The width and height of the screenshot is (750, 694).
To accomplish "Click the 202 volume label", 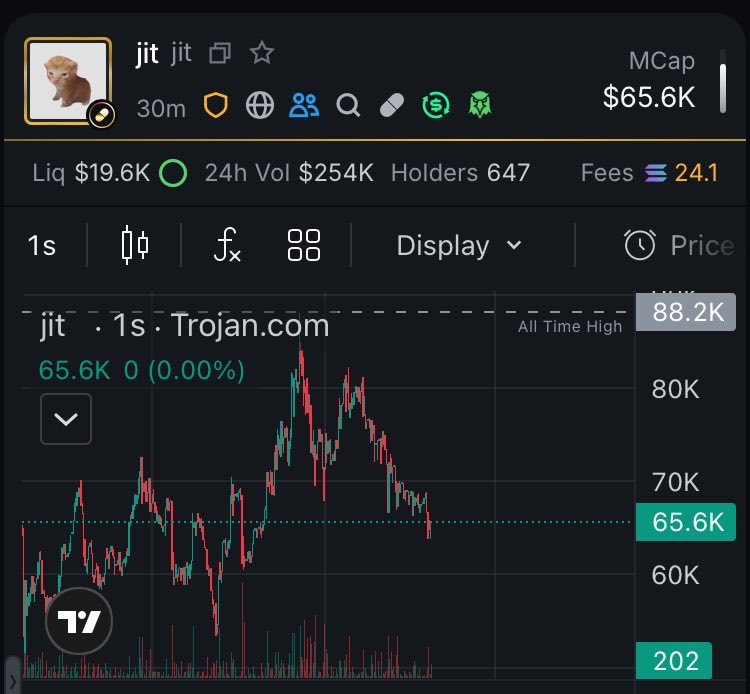I will click(673, 661).
